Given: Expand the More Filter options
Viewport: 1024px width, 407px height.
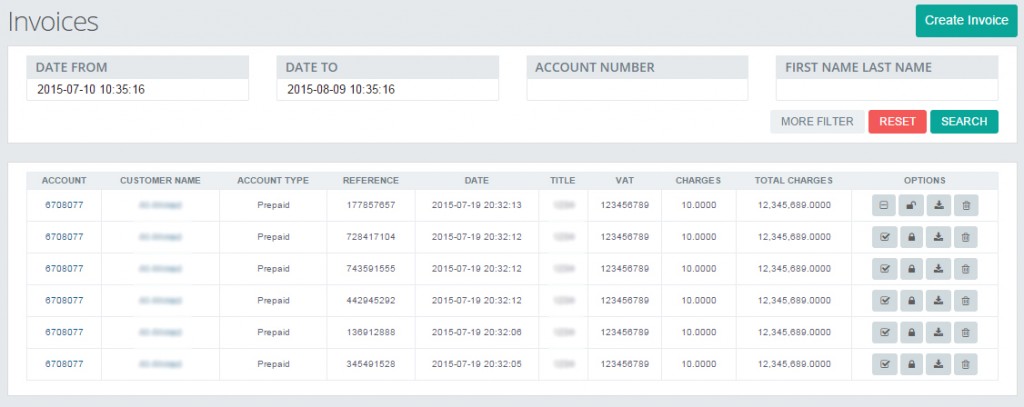Looking at the screenshot, I should tap(817, 122).
